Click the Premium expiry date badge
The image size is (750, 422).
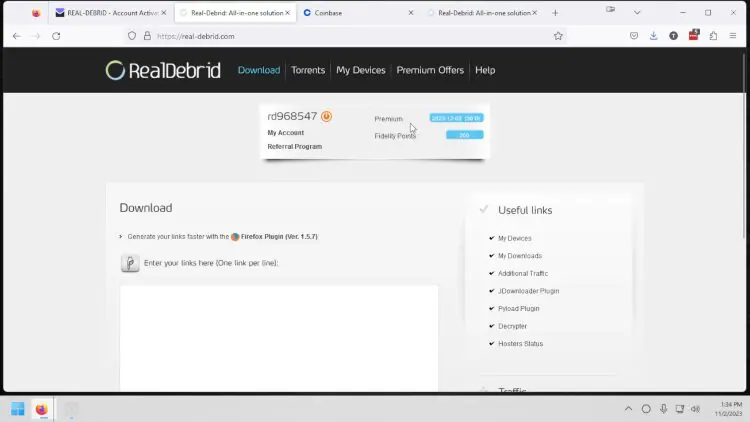click(456, 118)
